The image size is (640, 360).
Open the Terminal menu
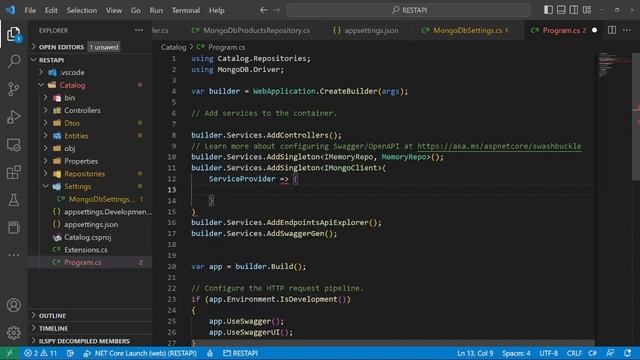(x=186, y=10)
